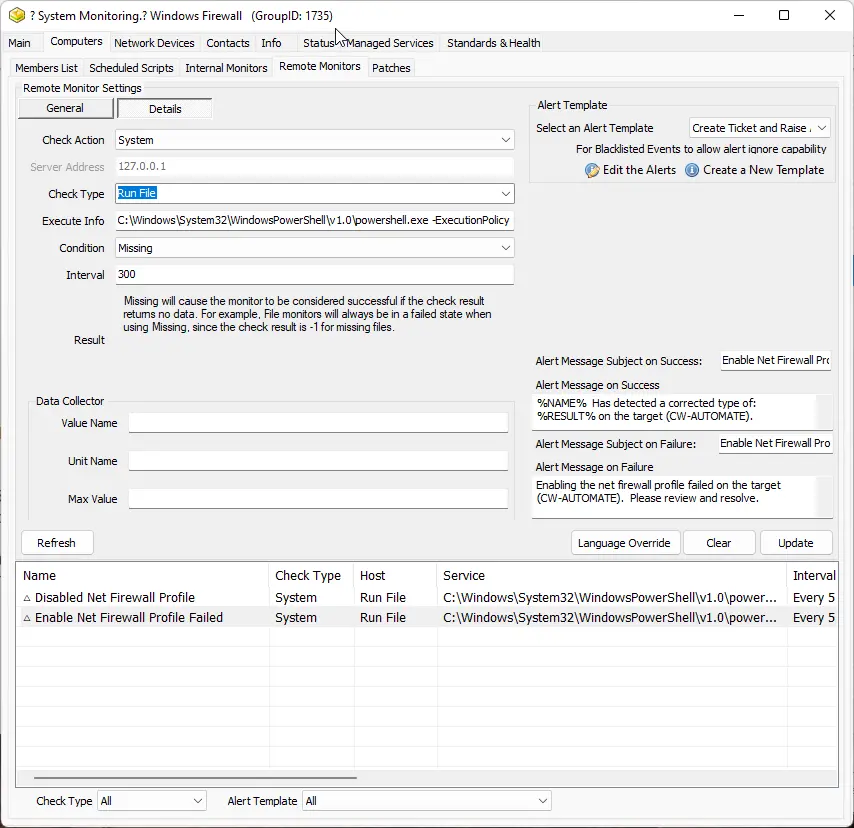This screenshot has height=828, width=854.
Task: Click the horizontal scrollbar of the monitor list
Action: pyautogui.click(x=195, y=778)
